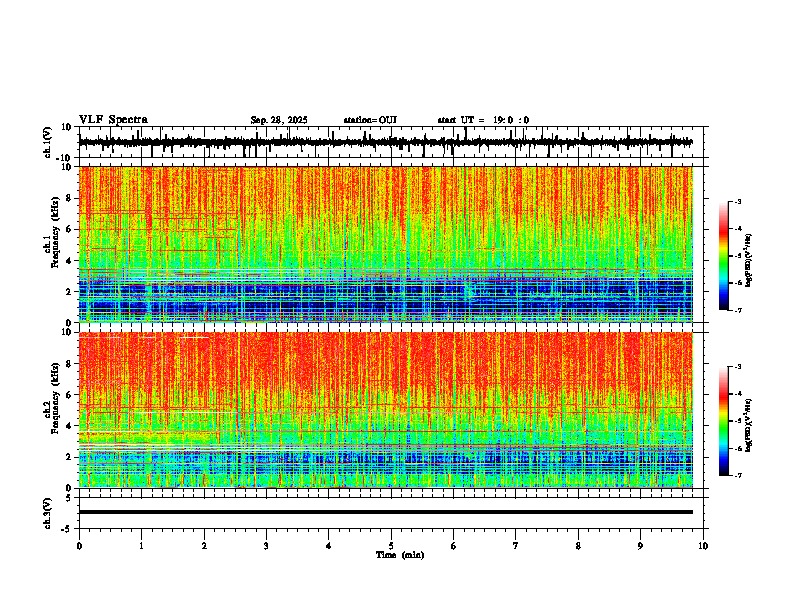This screenshot has height=612, width=792.
Task: Click the log(PSD) label beside ch.1 color bar
Action: [x=749, y=261]
